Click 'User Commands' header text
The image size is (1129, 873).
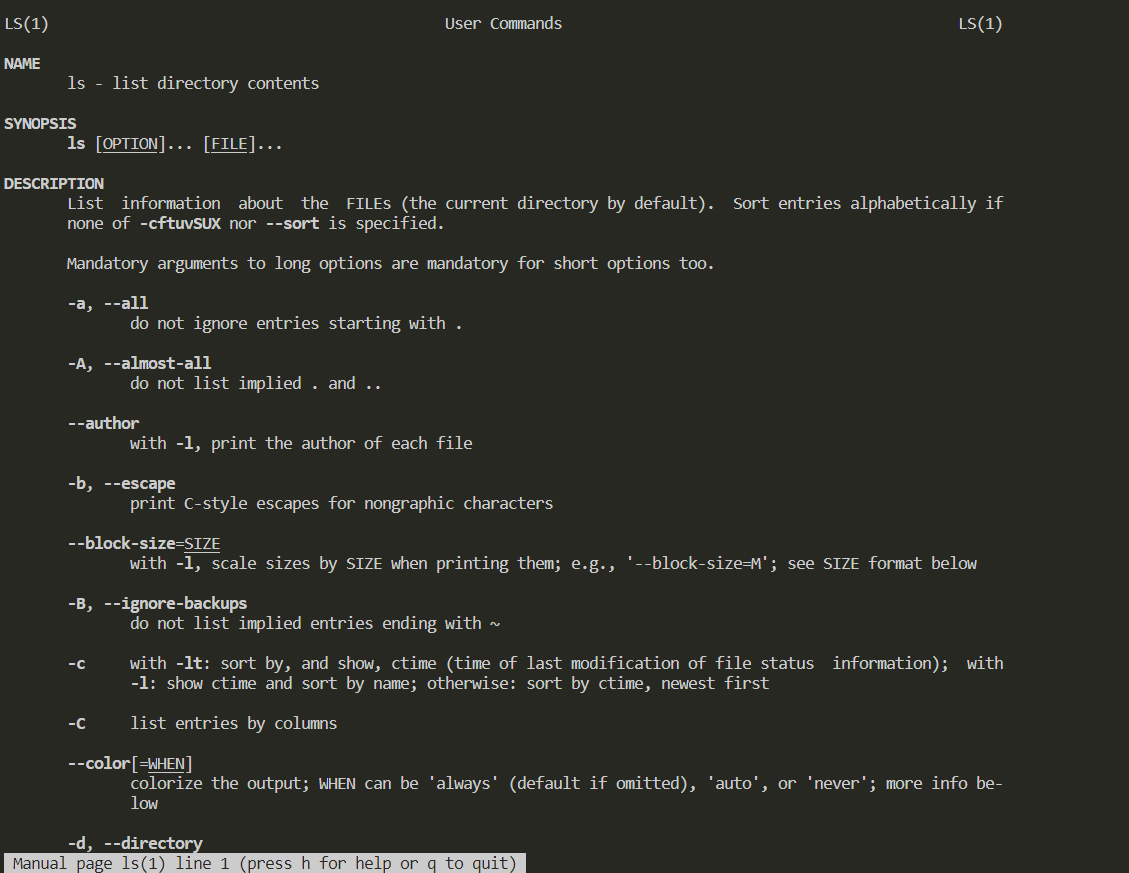(503, 23)
